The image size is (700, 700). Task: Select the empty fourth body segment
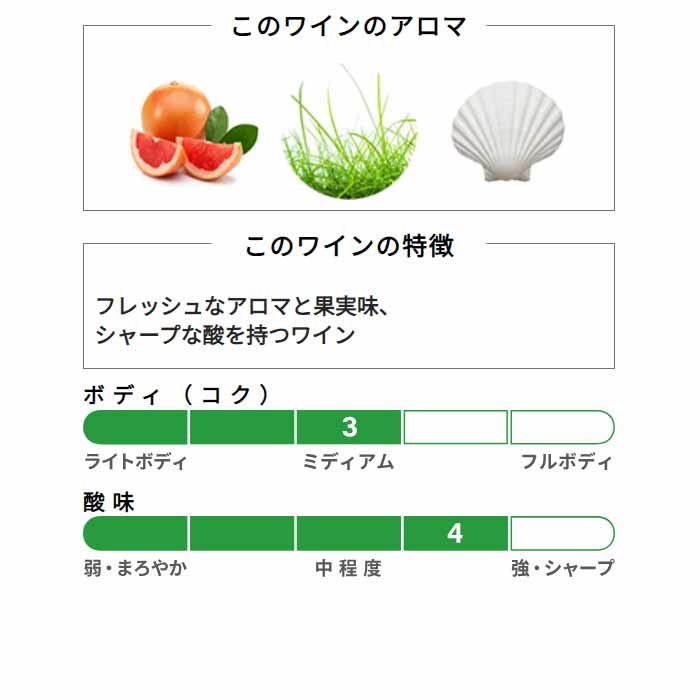455,427
